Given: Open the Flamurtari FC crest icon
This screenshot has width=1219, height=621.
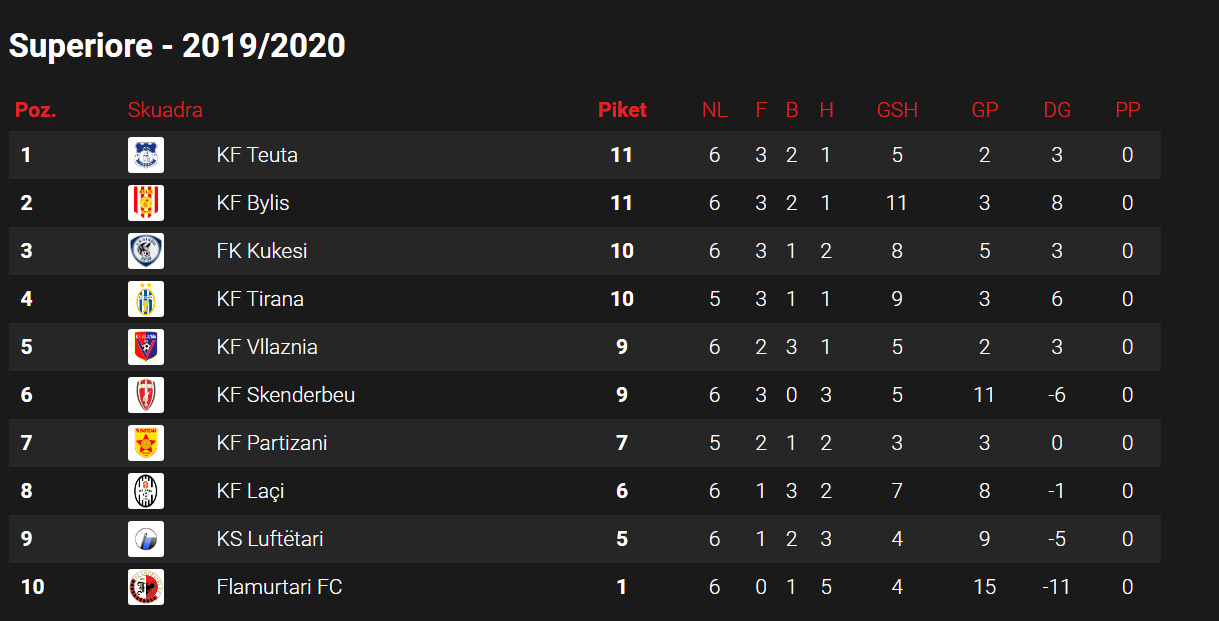Looking at the screenshot, I should [146, 587].
